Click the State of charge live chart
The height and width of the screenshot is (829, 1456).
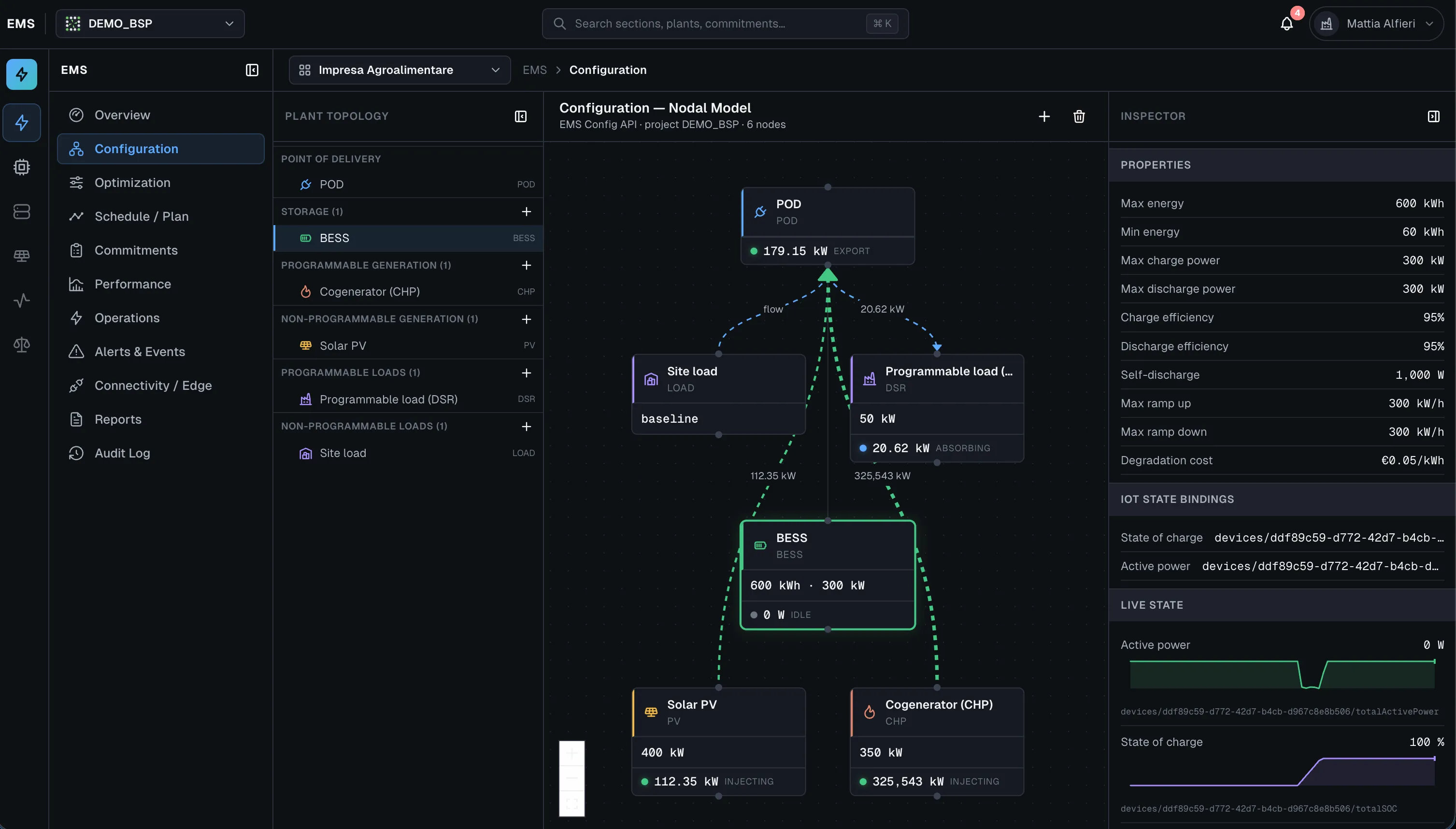click(x=1282, y=772)
